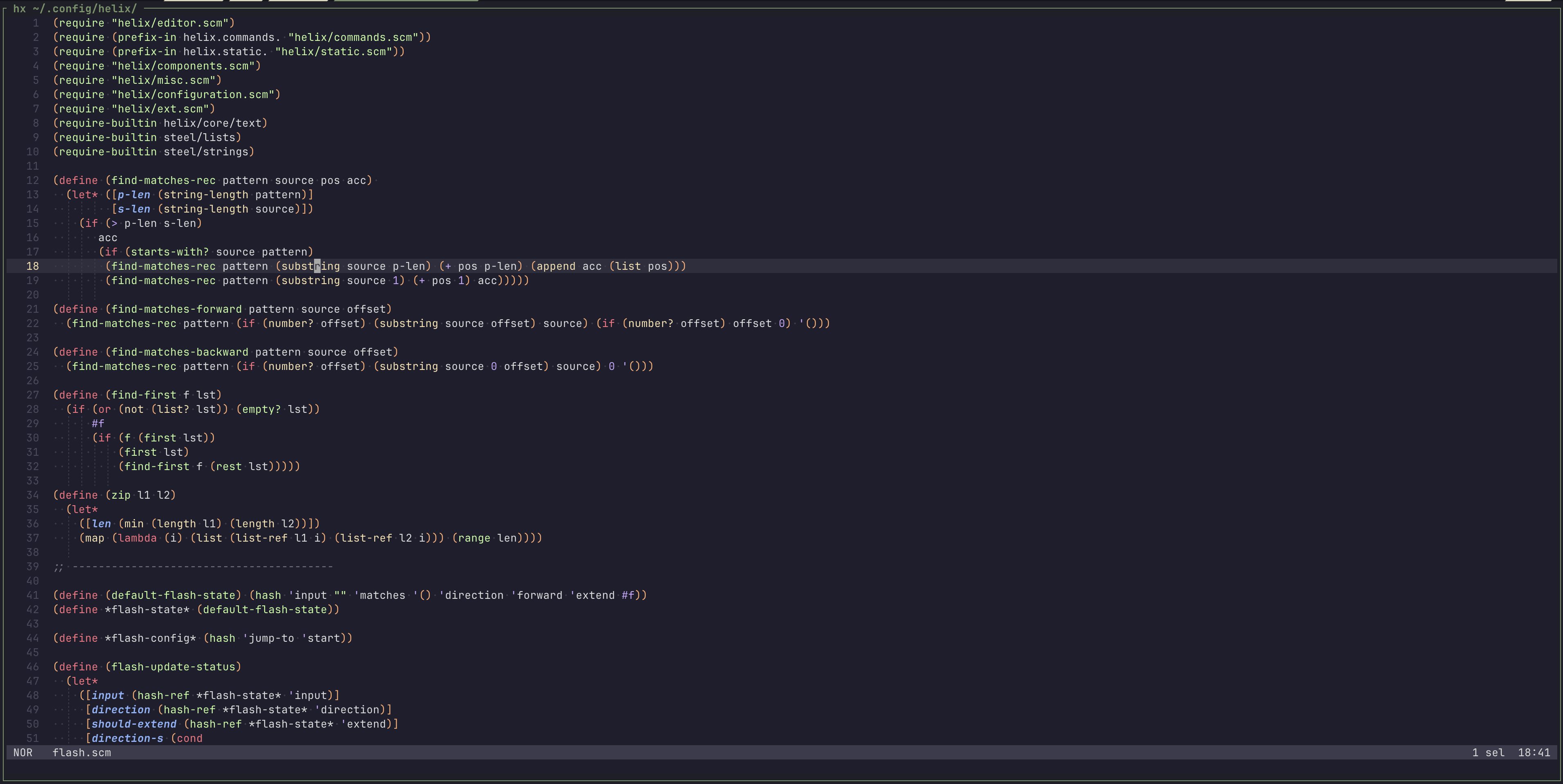This screenshot has height=784, width=1563.
Task: Click the flash.scm filename in statusline
Action: [81, 753]
